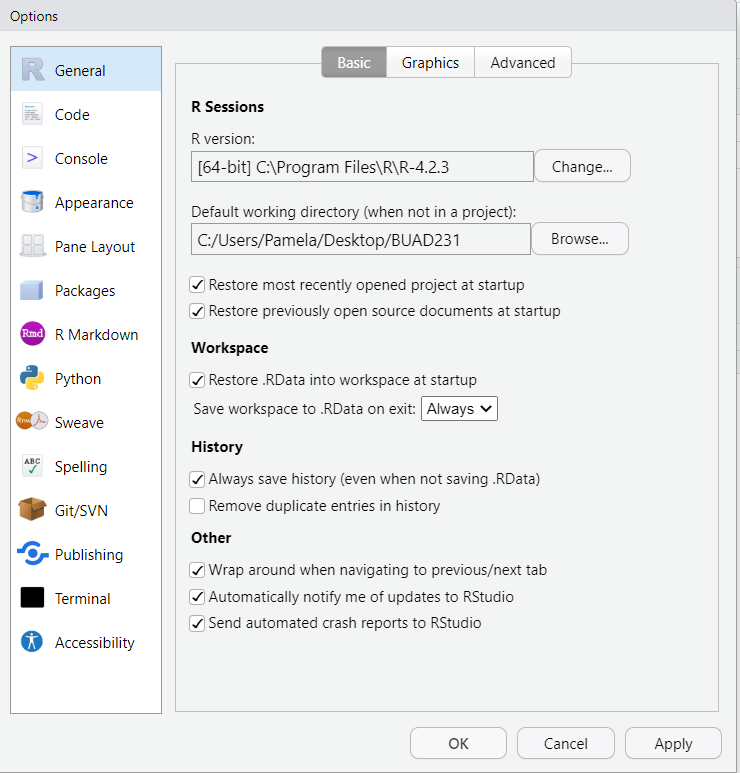Switch to the Basic tab
This screenshot has width=740, height=773.
[354, 63]
